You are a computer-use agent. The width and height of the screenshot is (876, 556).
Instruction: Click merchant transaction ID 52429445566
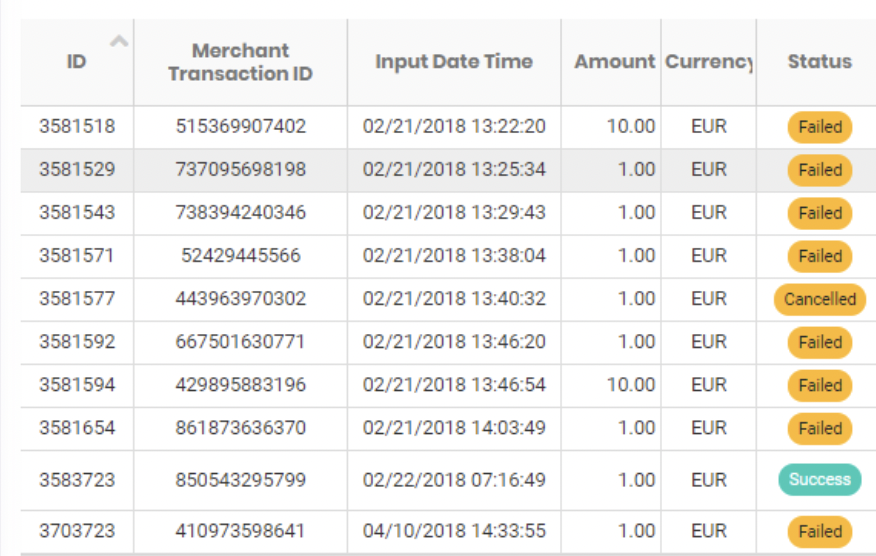240,256
